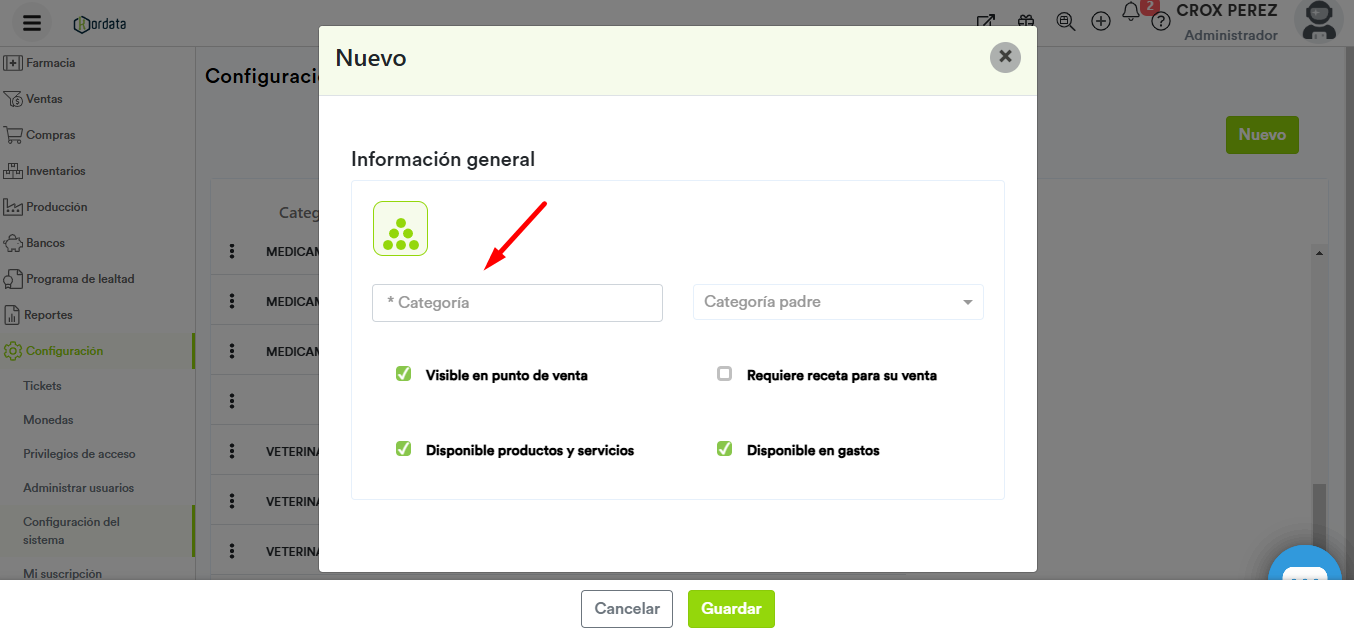Open three-dot menu of first category row
The height and width of the screenshot is (637, 1354).
(232, 252)
